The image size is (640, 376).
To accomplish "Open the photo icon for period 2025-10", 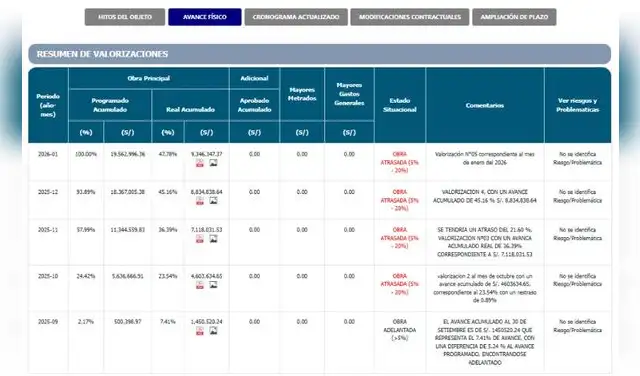I will 213,285.
